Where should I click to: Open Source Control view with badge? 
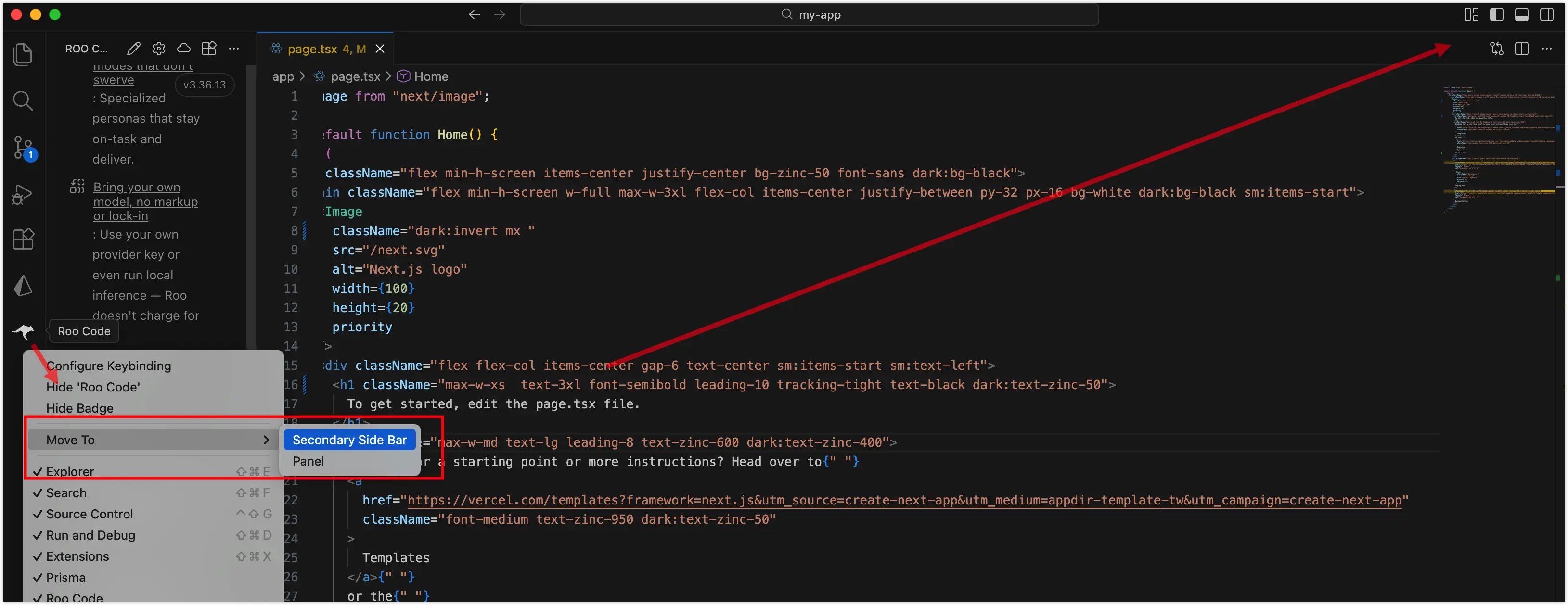[24, 148]
